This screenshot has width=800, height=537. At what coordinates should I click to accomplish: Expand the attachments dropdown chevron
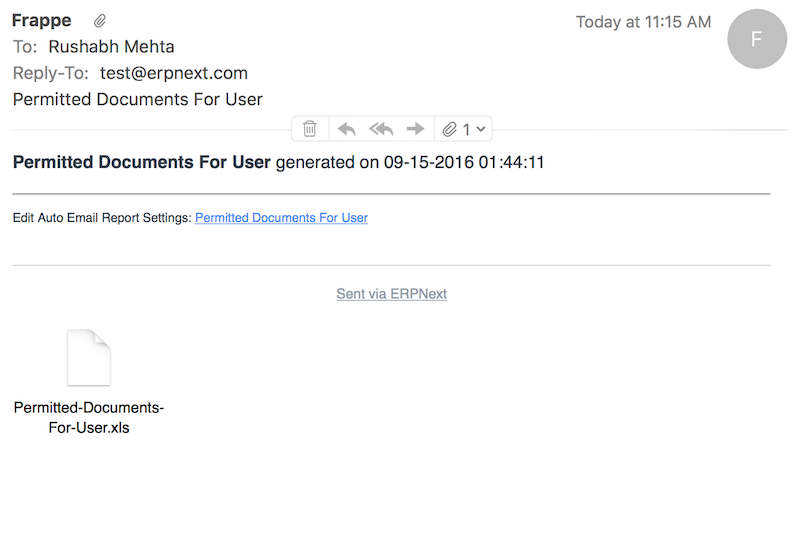(x=481, y=129)
